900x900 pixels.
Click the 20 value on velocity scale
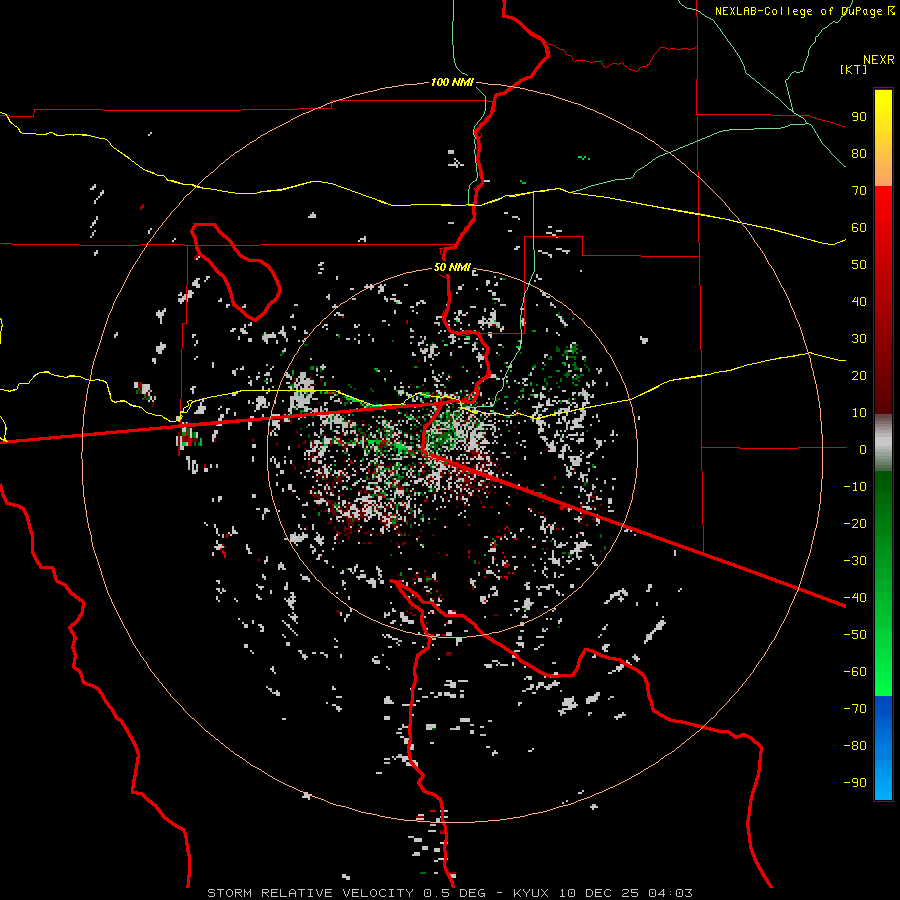point(859,376)
